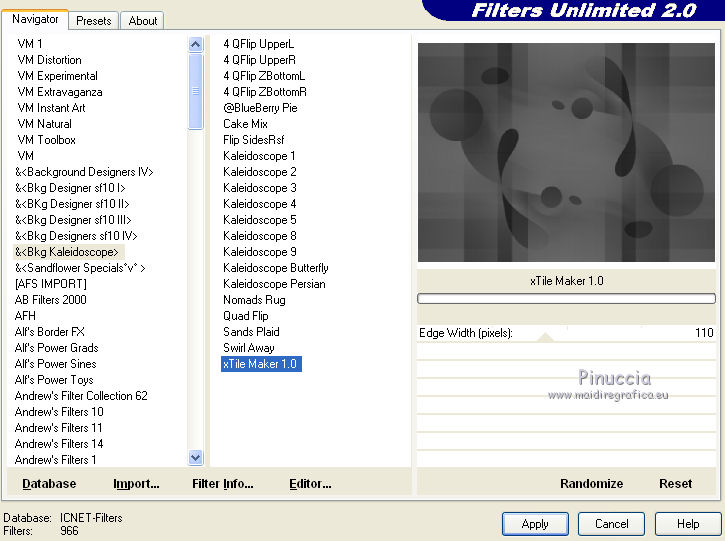This screenshot has width=725, height=541.
Task: Select the xTile Maker 1.0 filter
Action: [261, 364]
